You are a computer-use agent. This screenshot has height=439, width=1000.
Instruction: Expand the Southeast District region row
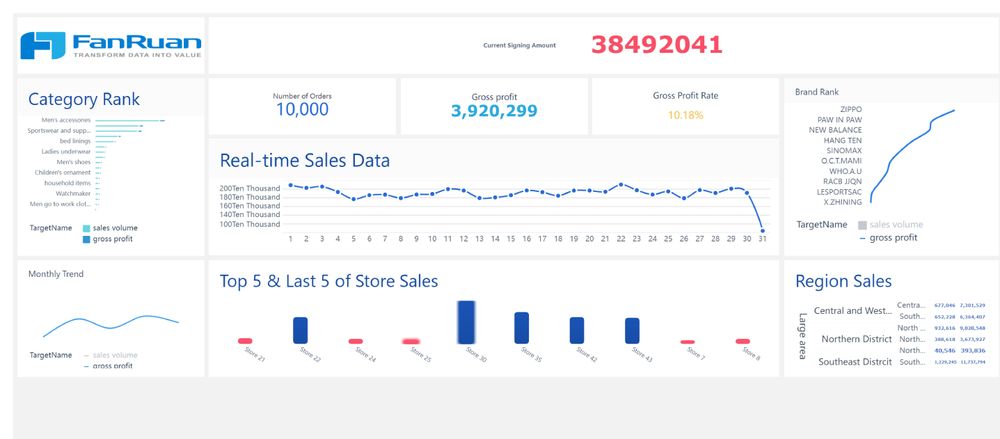[x=855, y=362]
